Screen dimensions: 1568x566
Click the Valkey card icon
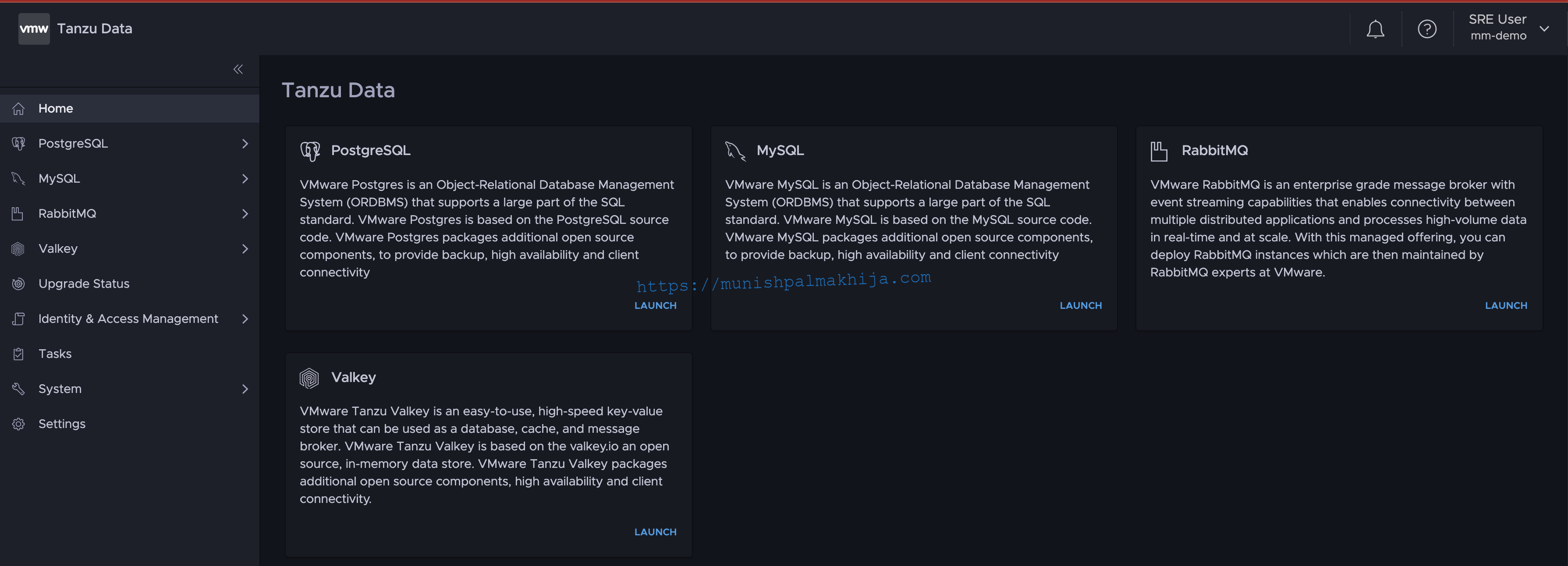click(x=309, y=378)
